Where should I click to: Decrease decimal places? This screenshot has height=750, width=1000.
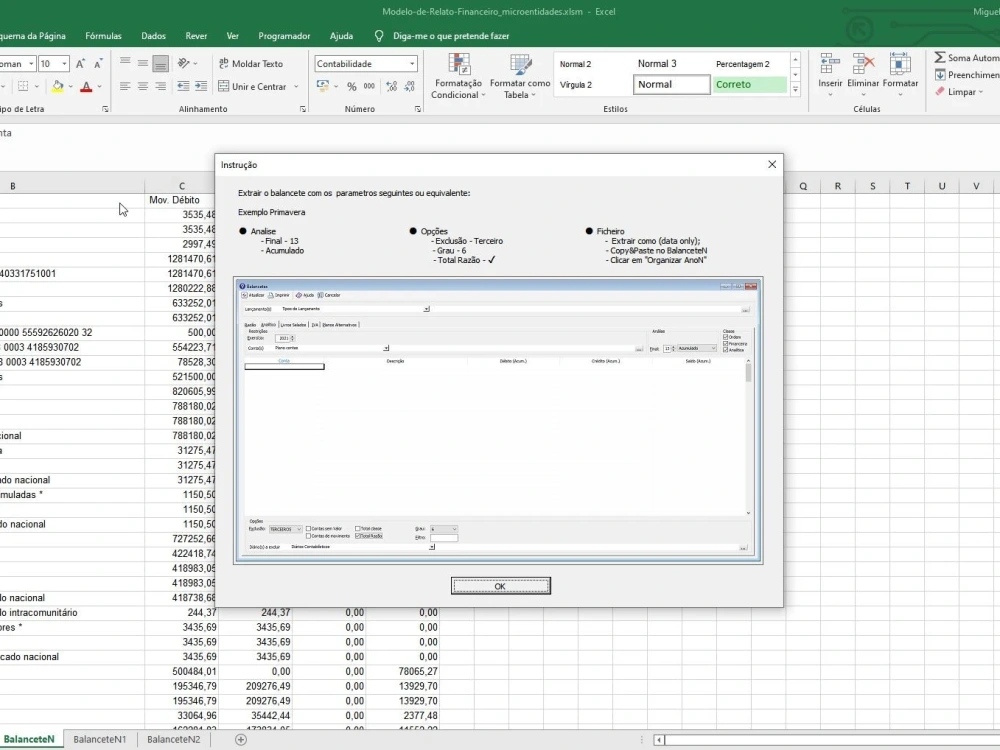coord(409,86)
